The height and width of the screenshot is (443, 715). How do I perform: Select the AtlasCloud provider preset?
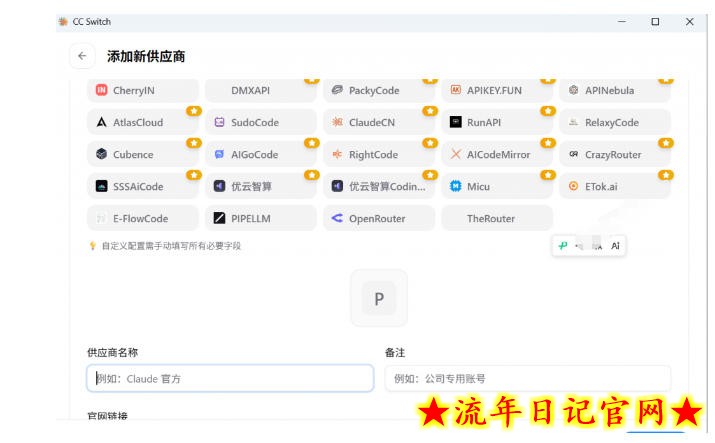pos(143,122)
